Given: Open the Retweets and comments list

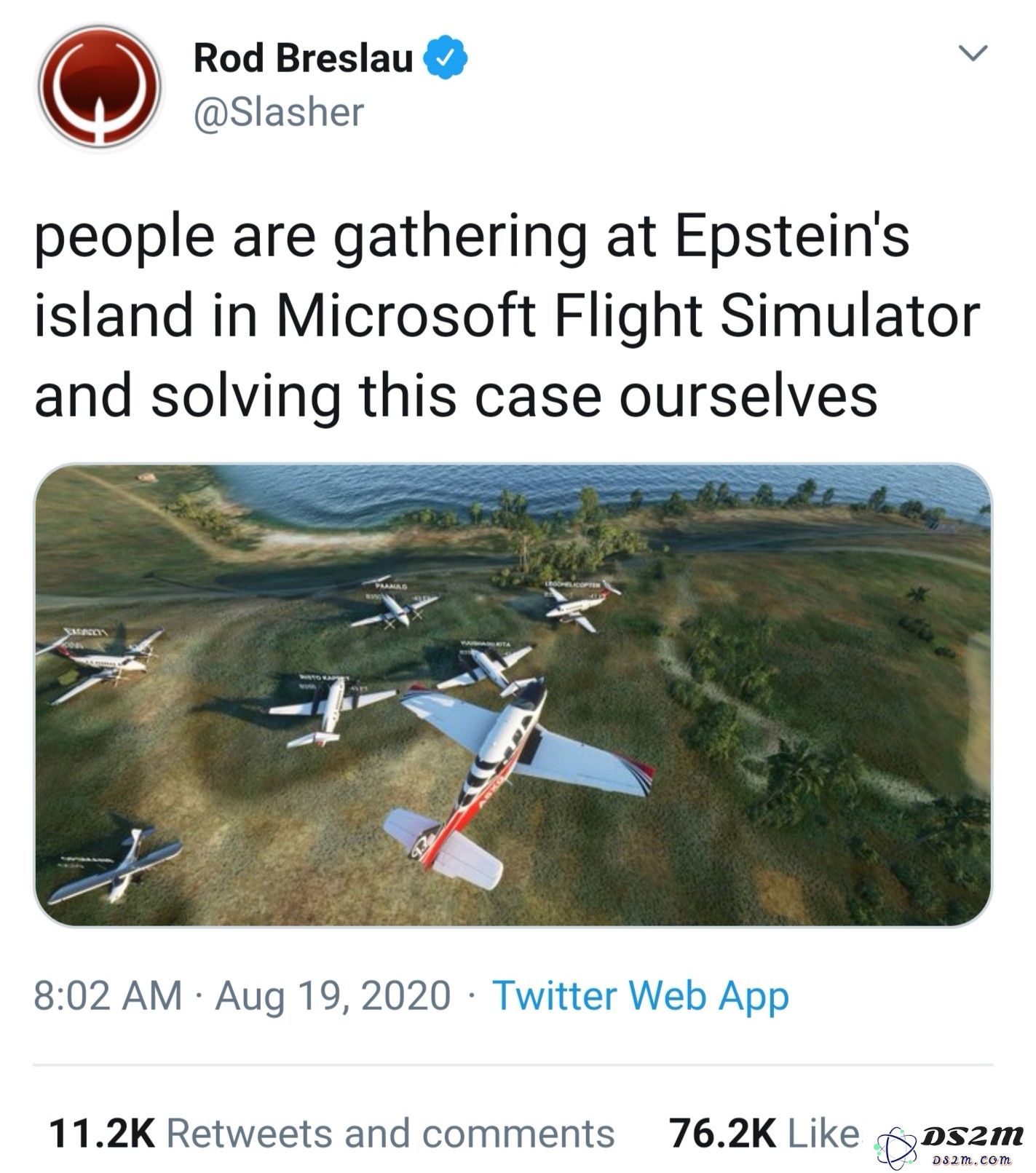Looking at the screenshot, I should click(x=391, y=1134).
